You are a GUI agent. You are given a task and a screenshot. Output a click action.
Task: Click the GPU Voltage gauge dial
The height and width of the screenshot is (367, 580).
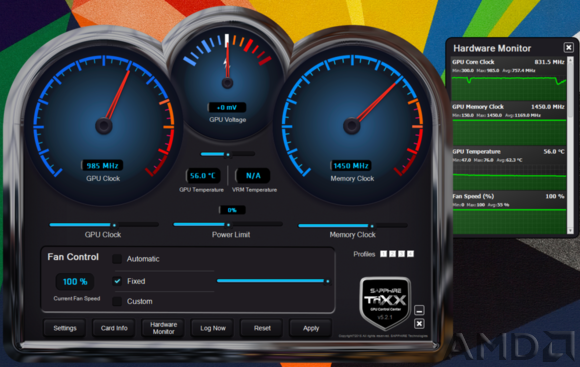227,82
